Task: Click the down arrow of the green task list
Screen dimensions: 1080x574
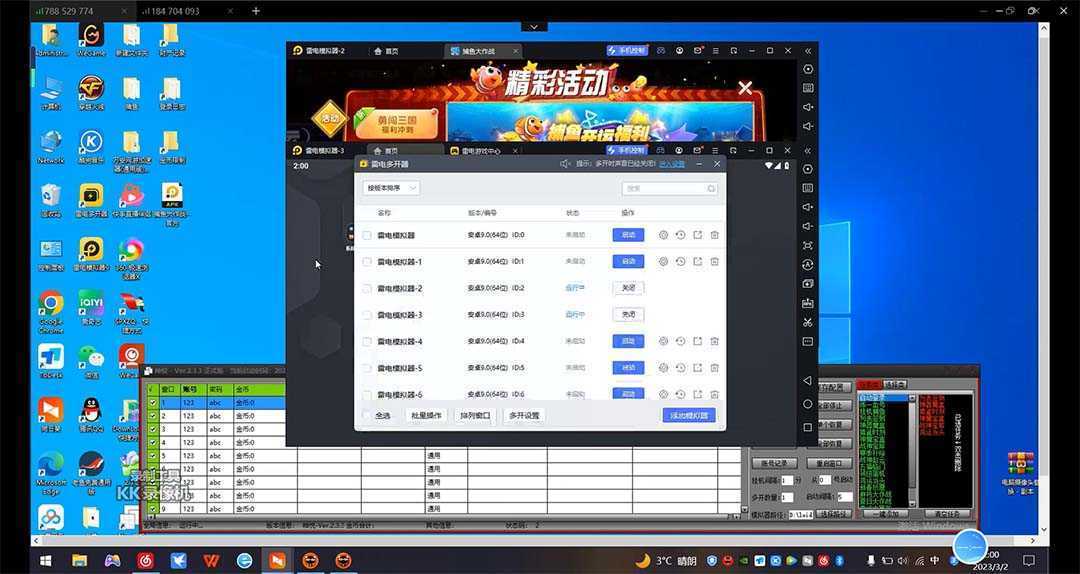Action: coord(911,502)
